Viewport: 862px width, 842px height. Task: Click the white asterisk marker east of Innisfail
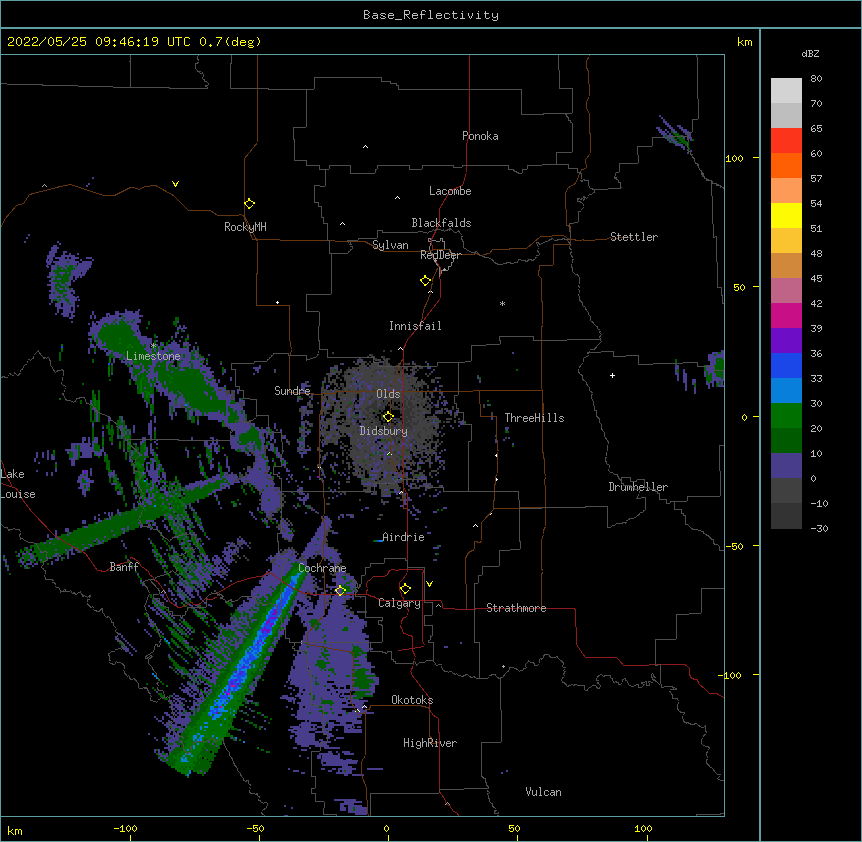coord(502,303)
